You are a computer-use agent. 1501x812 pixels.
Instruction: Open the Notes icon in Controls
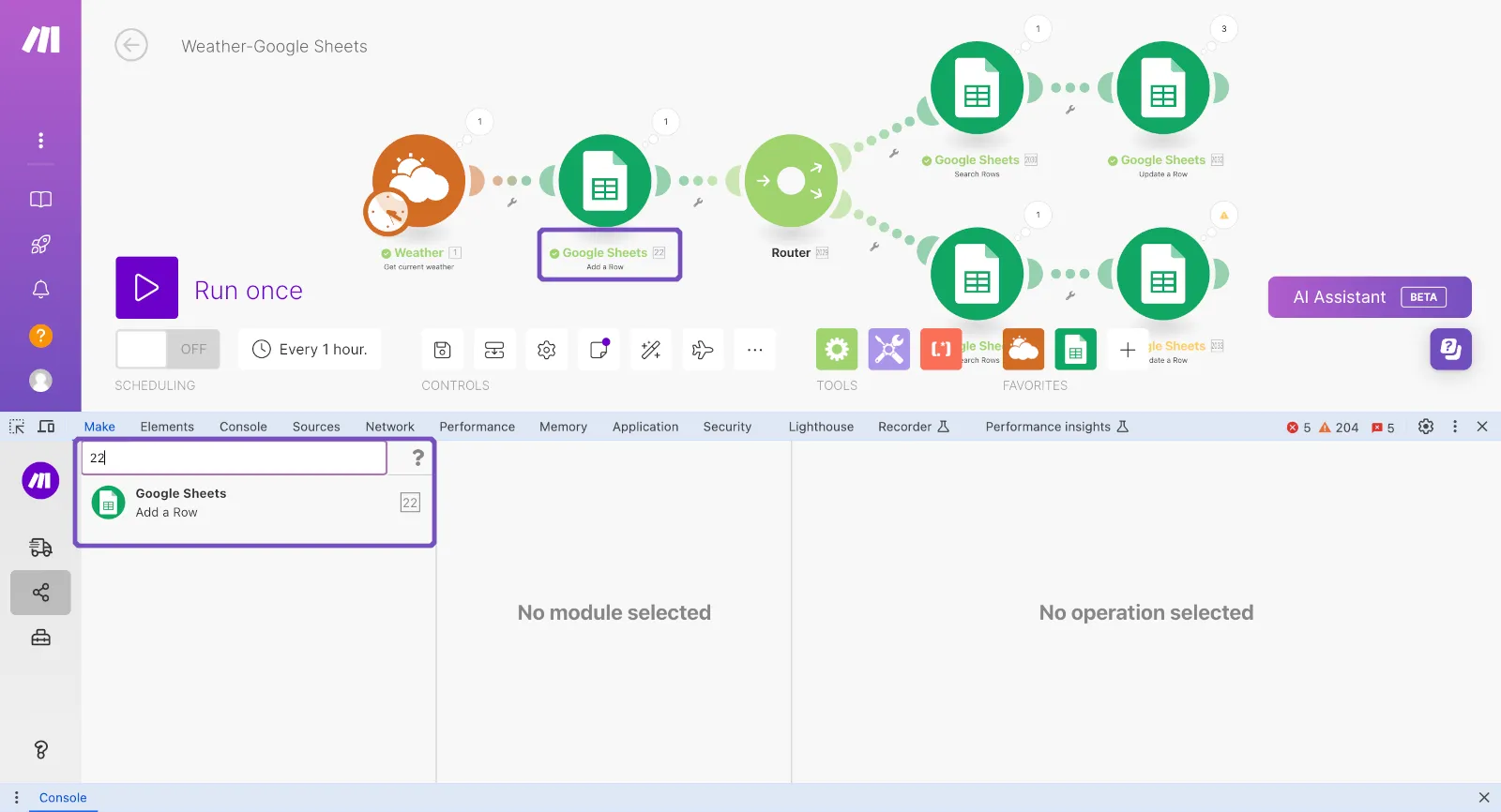point(599,350)
